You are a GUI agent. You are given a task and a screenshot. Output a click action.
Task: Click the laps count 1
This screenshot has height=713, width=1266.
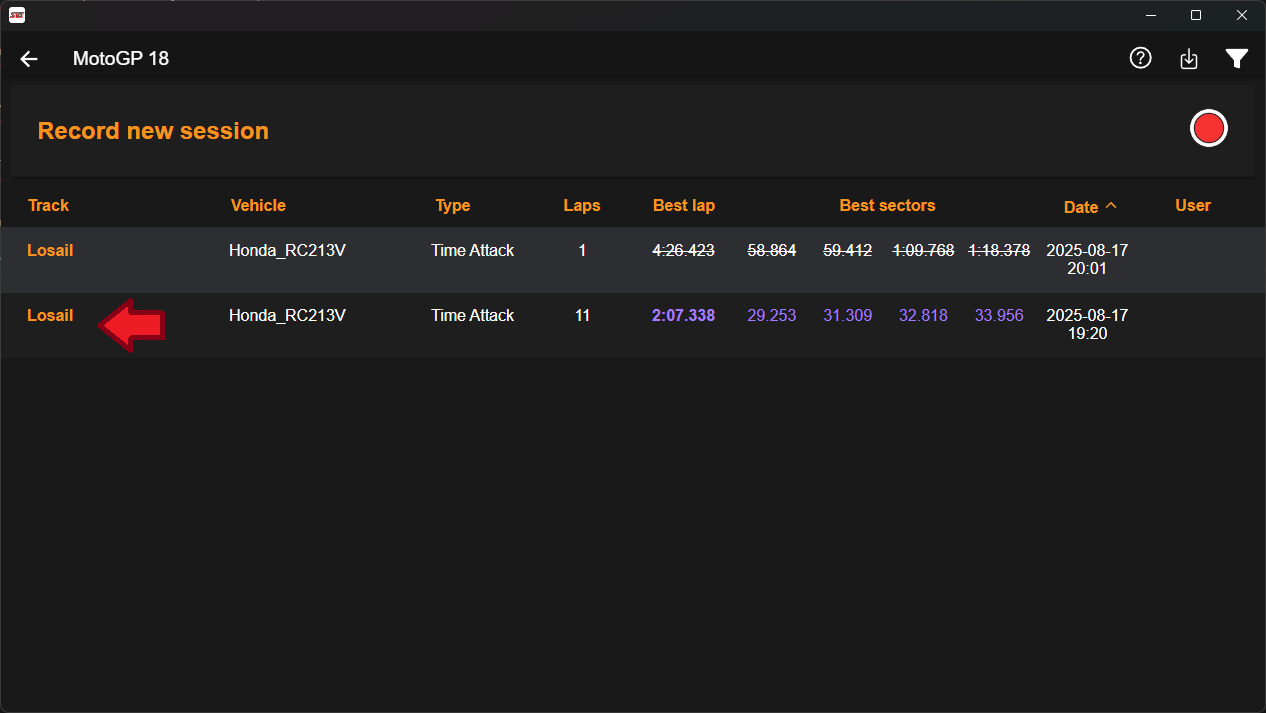click(x=582, y=250)
